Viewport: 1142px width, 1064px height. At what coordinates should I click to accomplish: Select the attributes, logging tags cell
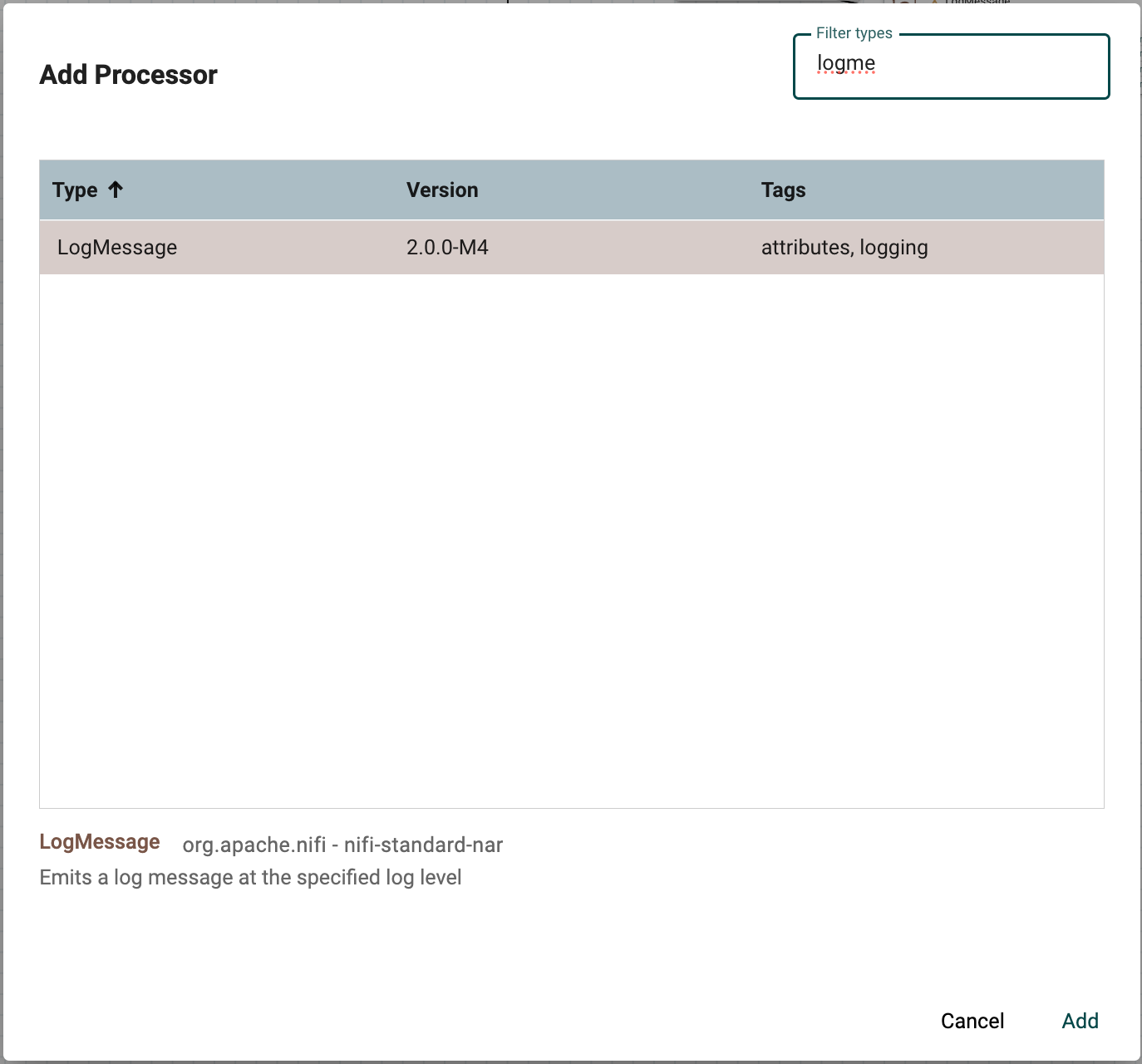(x=844, y=248)
